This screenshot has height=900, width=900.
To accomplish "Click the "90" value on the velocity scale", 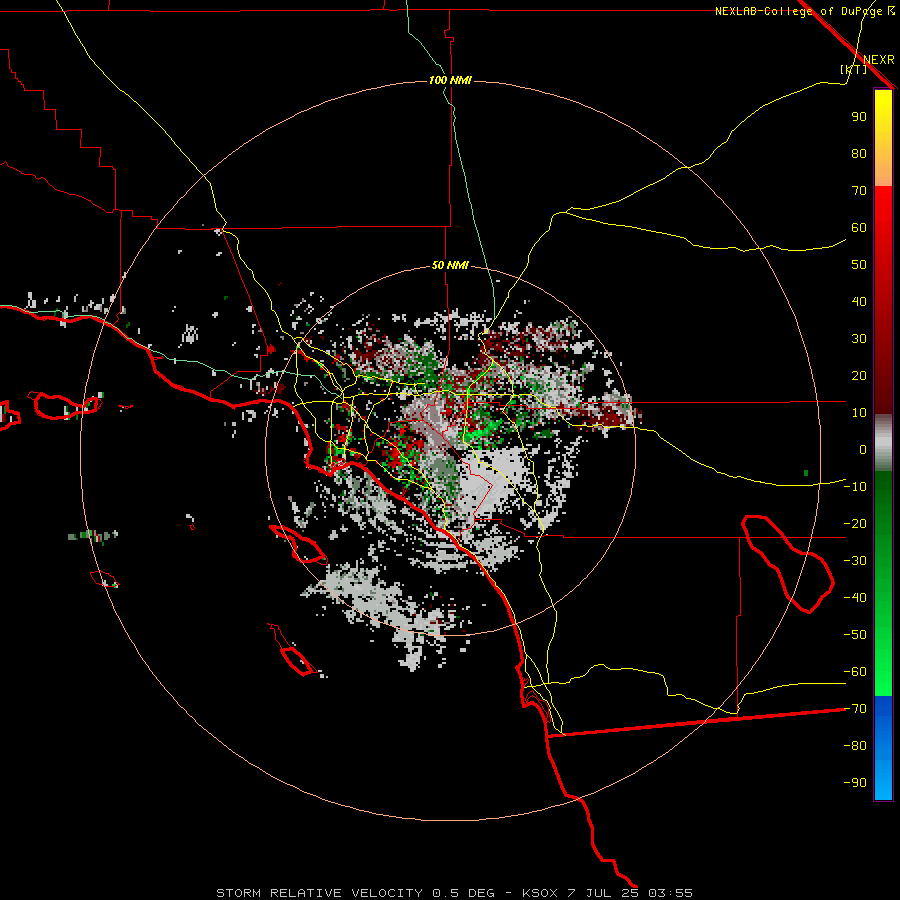I will pos(859,117).
